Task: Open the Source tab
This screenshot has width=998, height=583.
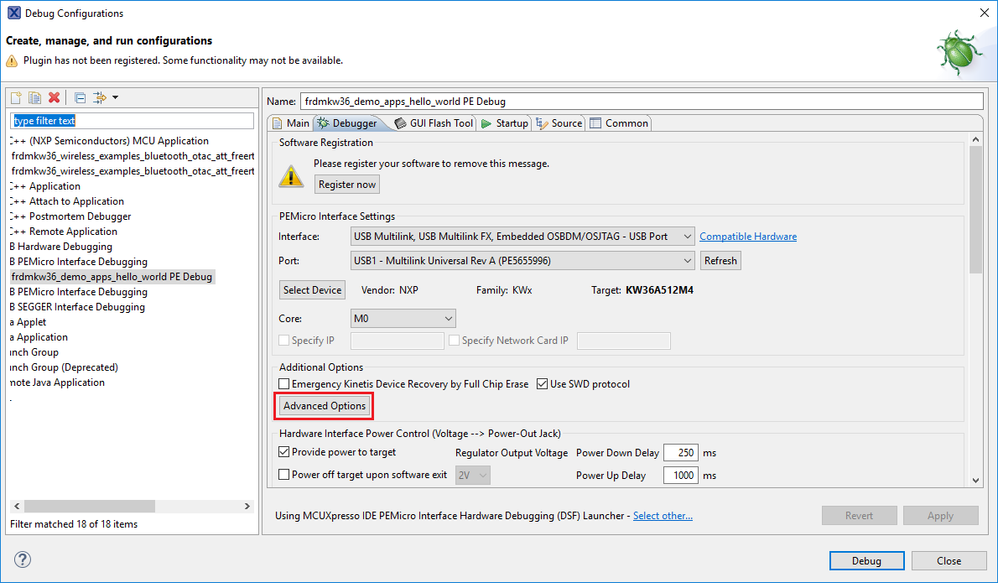Action: coord(559,123)
